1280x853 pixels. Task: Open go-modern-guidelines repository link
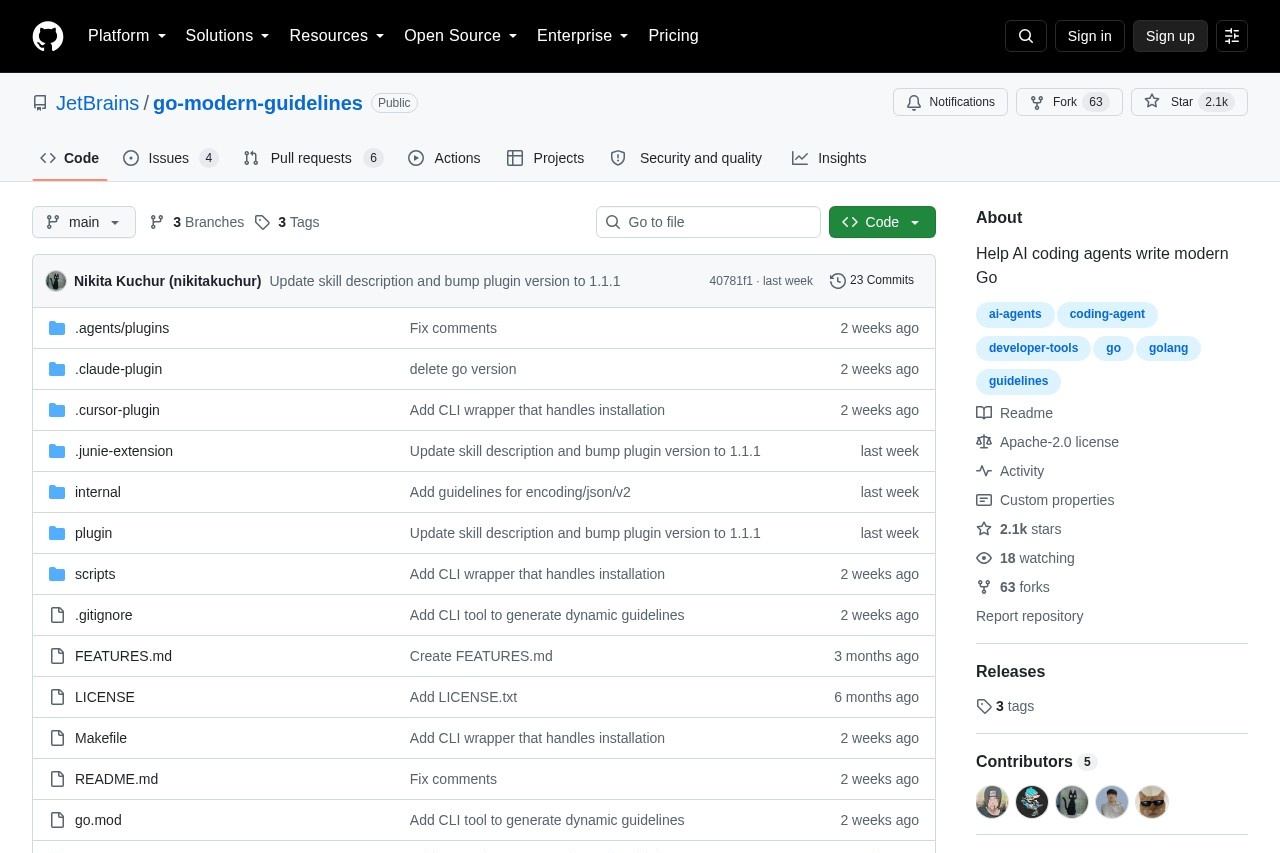pos(258,103)
